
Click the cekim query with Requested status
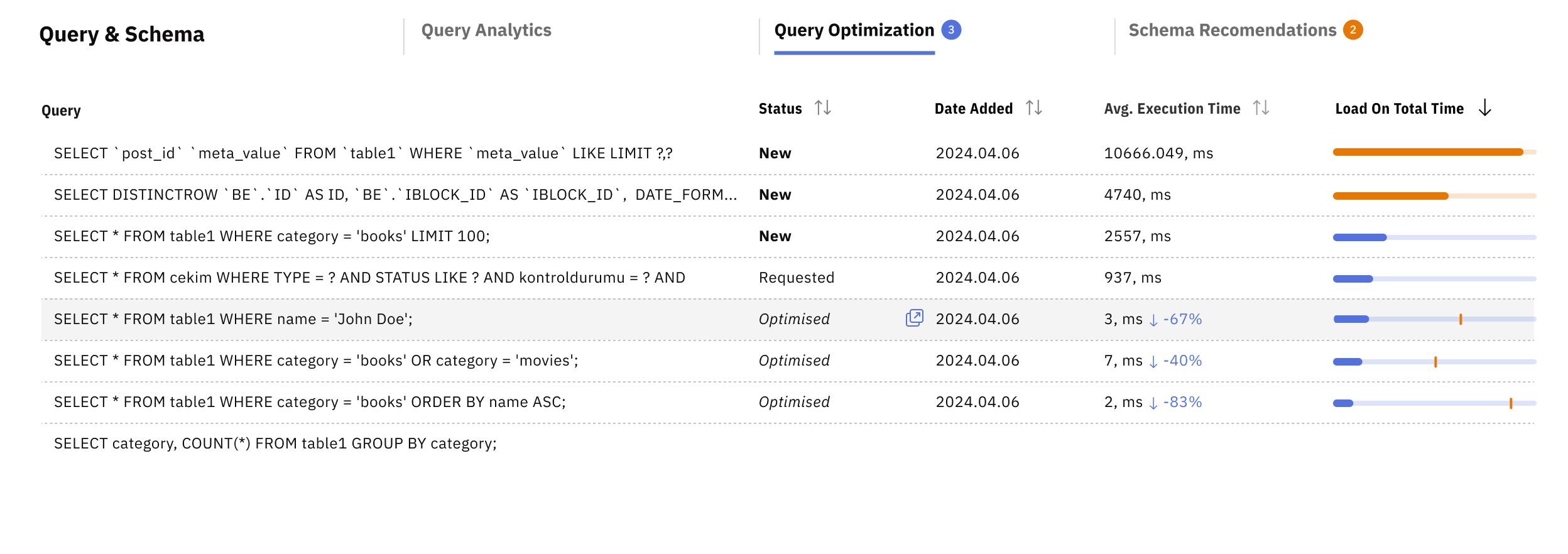369,278
